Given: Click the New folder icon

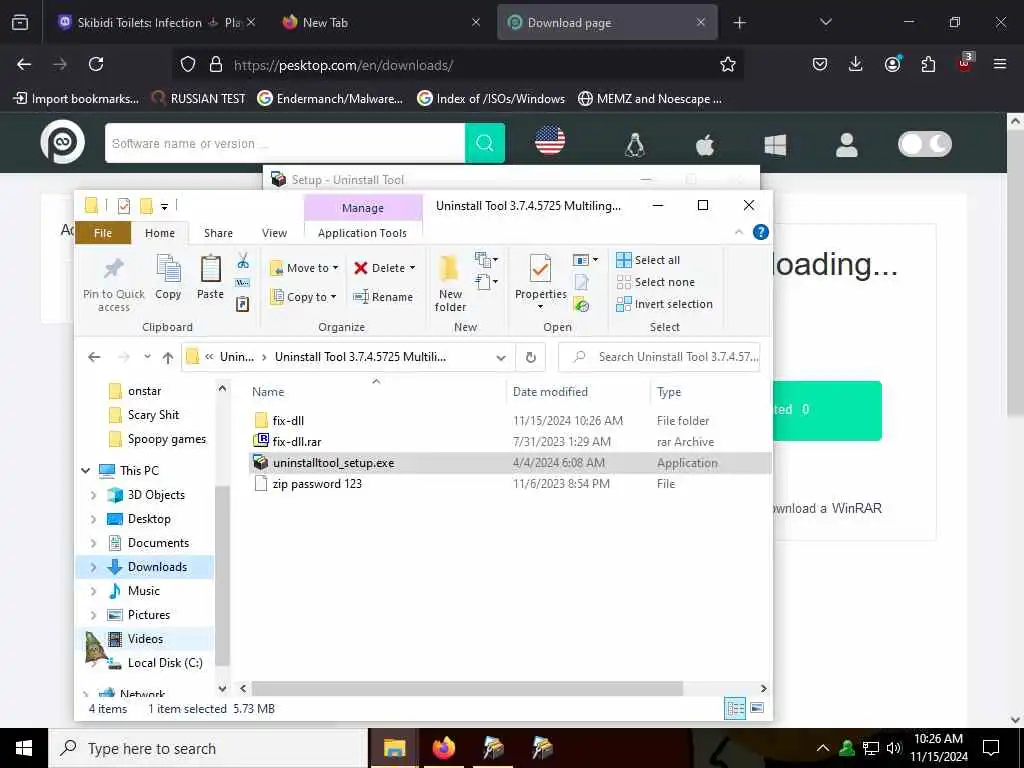Looking at the screenshot, I should (x=449, y=268).
